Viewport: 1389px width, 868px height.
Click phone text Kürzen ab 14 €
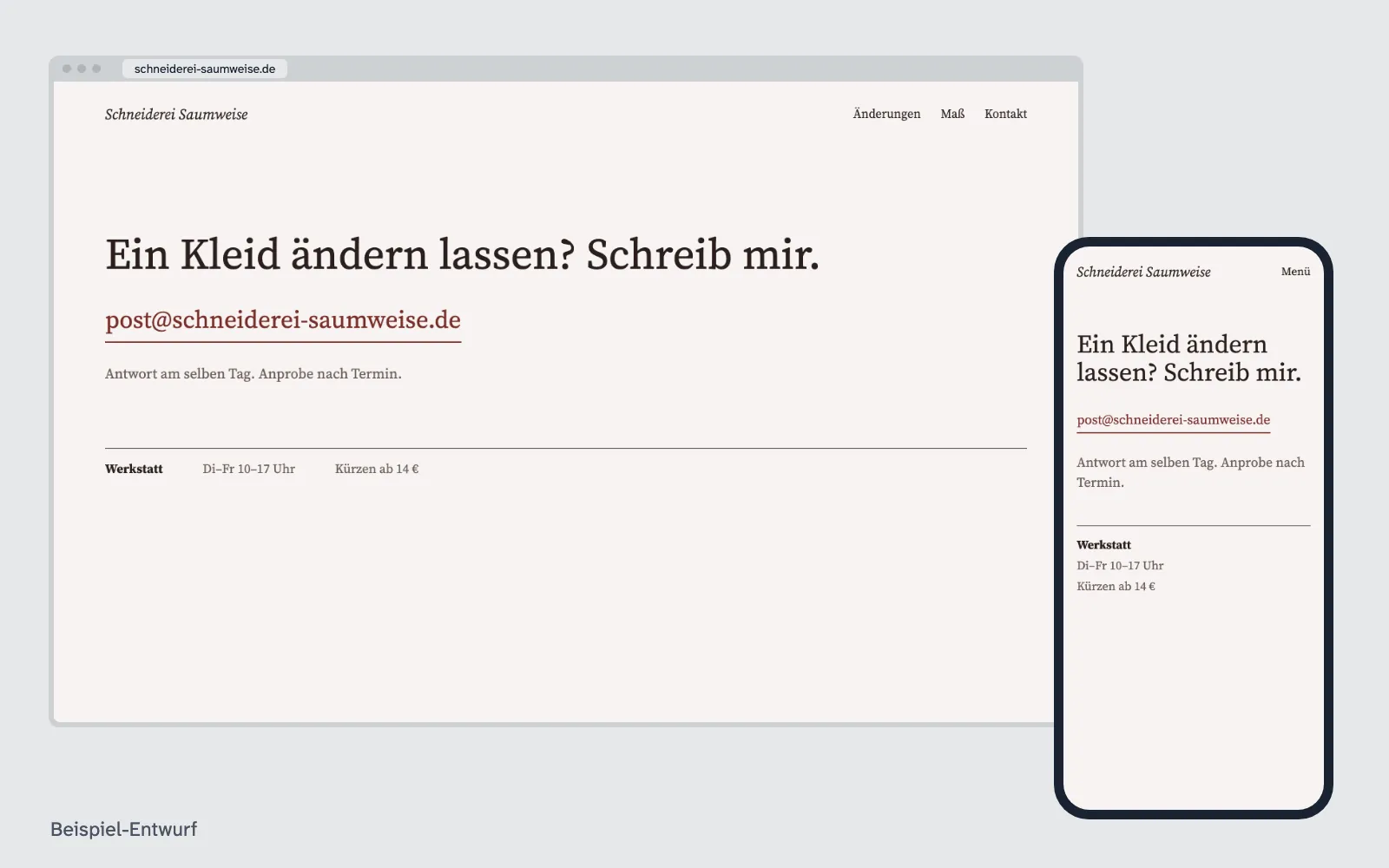click(x=1116, y=587)
